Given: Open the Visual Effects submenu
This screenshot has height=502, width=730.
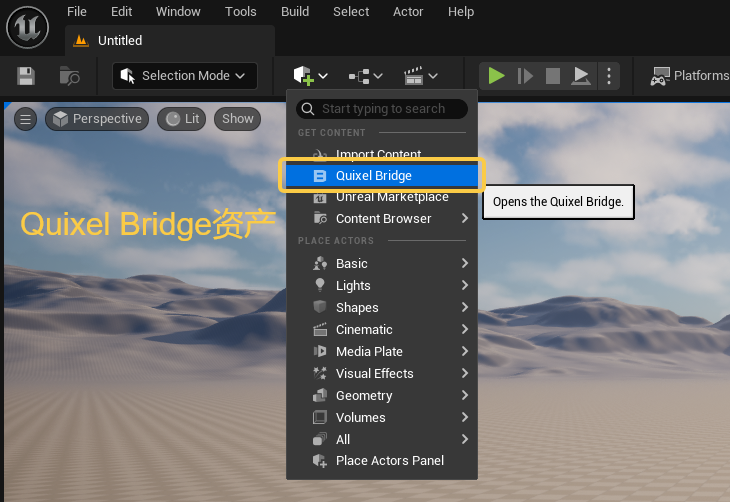Looking at the screenshot, I should point(382,373).
